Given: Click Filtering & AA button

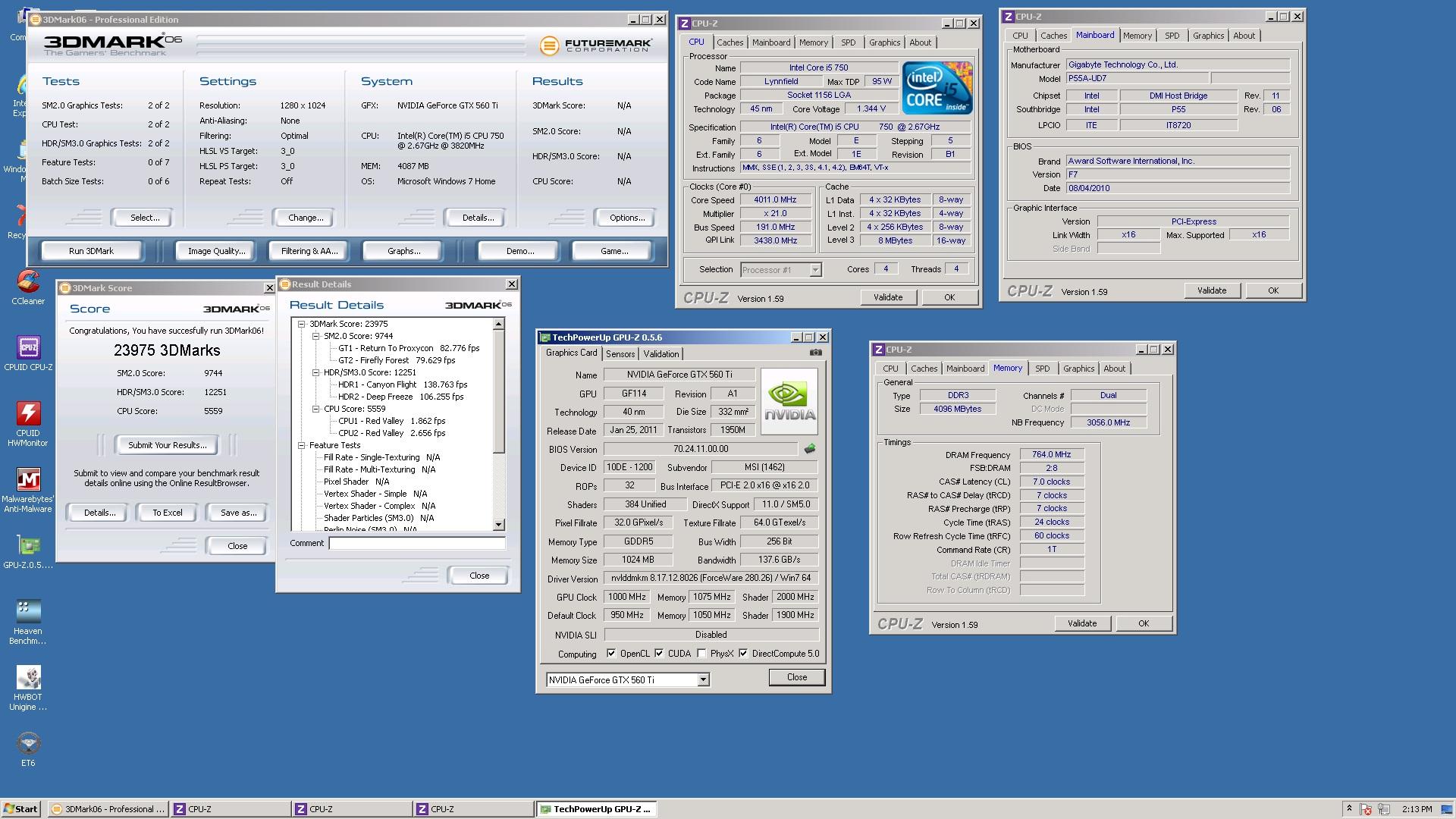Looking at the screenshot, I should pyautogui.click(x=309, y=251).
